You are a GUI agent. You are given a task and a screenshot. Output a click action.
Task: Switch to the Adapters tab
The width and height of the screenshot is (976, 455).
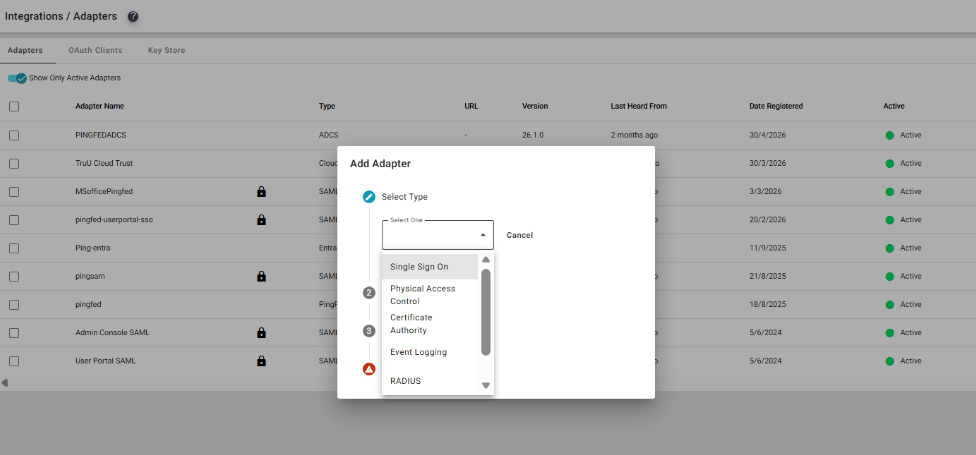coord(26,50)
